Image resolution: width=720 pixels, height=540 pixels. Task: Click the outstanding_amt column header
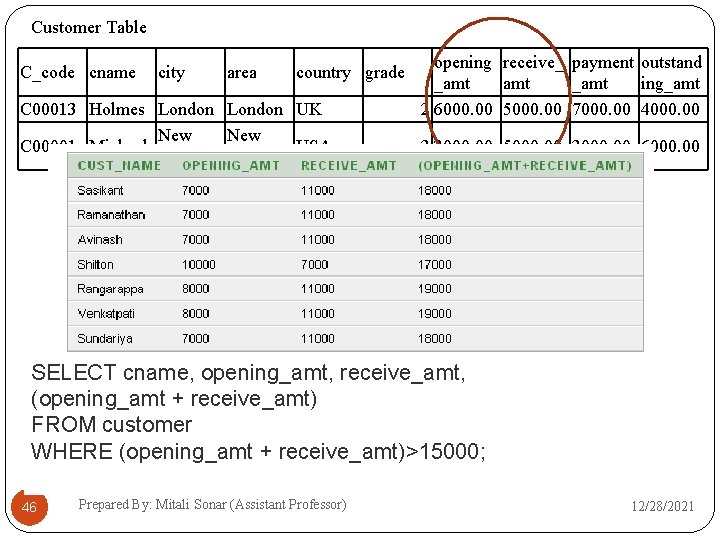671,73
